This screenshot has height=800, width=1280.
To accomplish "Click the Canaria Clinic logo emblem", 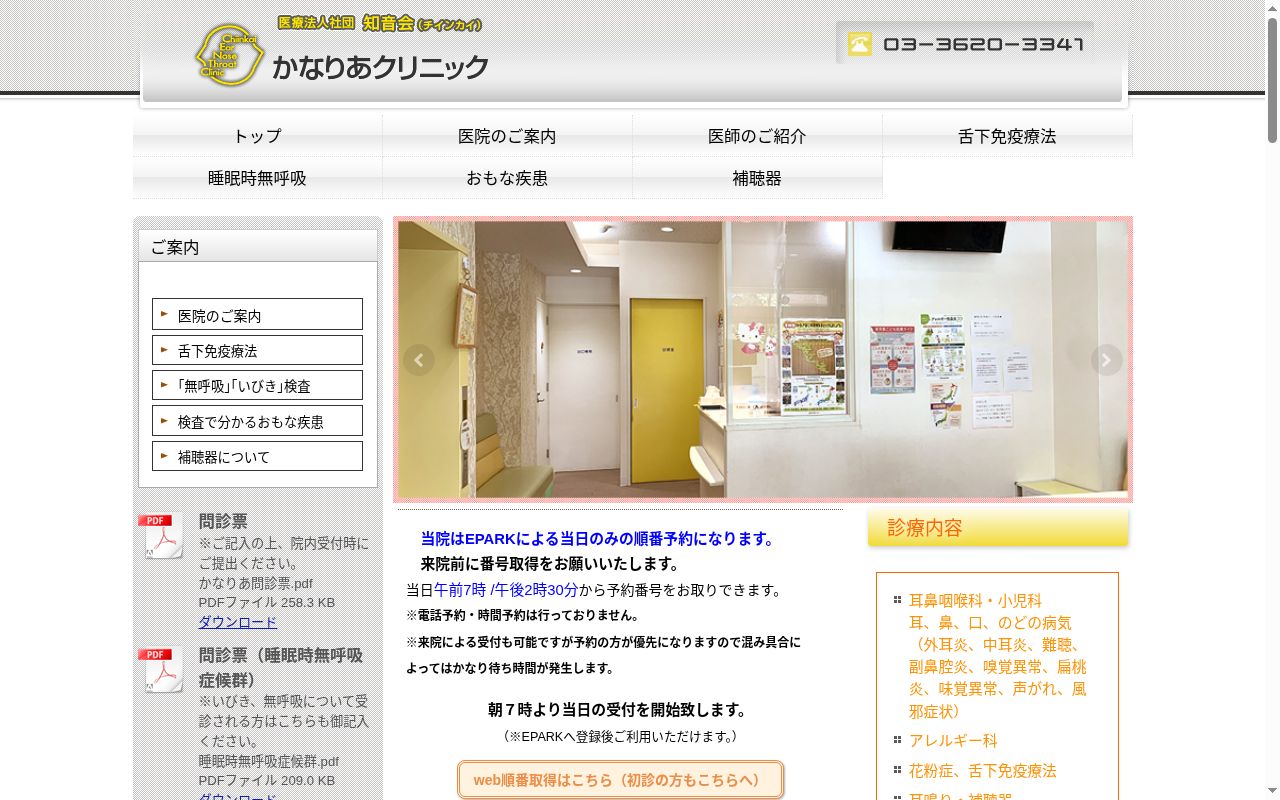I will (x=229, y=55).
